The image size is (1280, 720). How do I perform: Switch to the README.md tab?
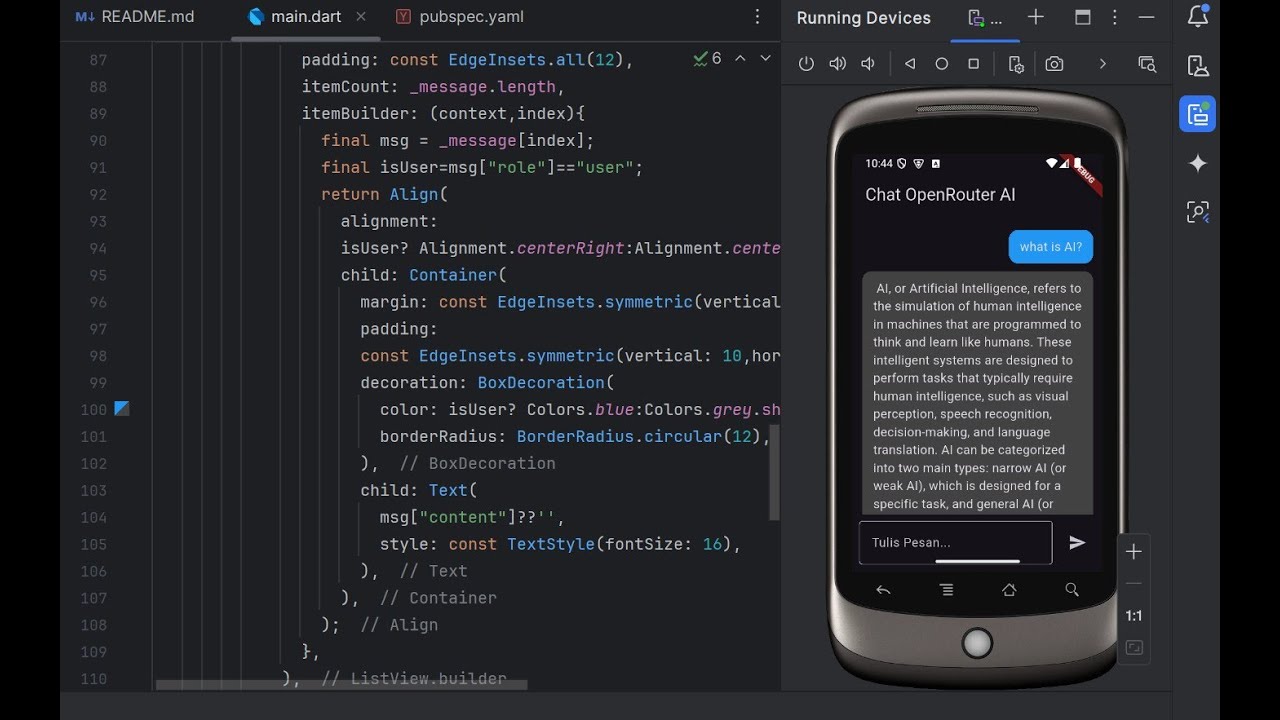135,17
